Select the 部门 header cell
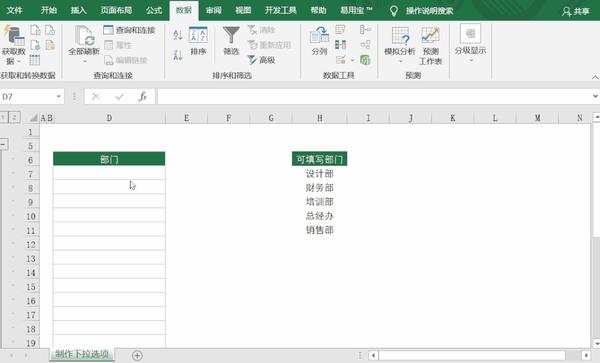600x363 pixels. tap(109, 159)
